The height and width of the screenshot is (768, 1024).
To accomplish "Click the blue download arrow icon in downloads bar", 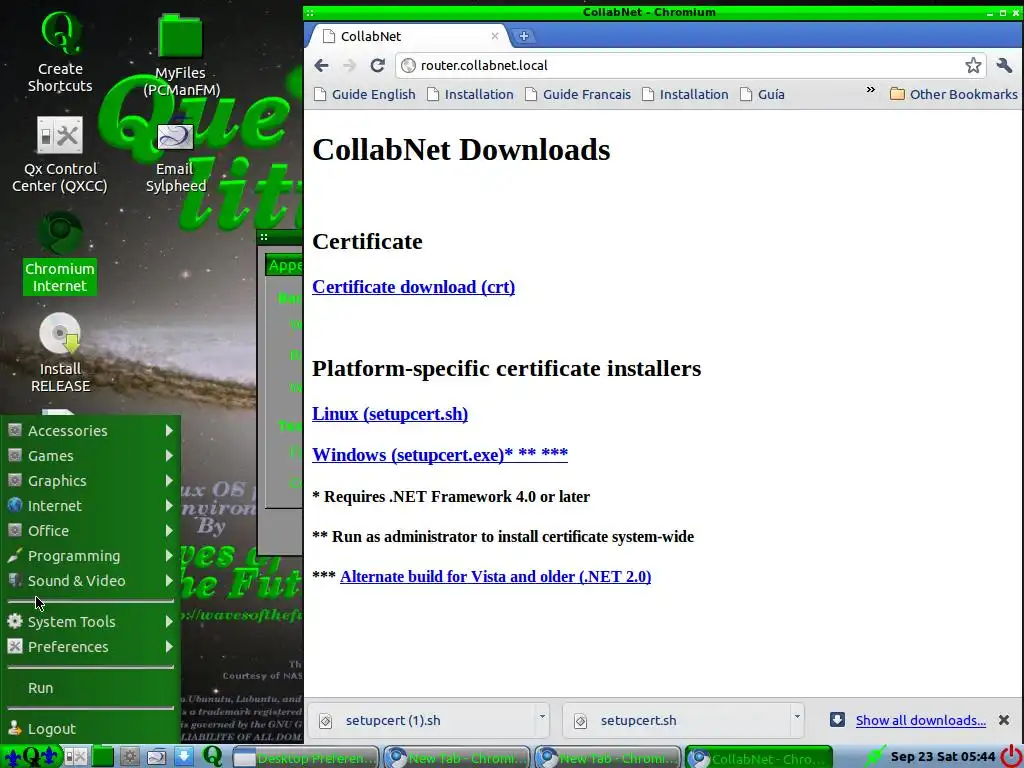I will tap(837, 720).
